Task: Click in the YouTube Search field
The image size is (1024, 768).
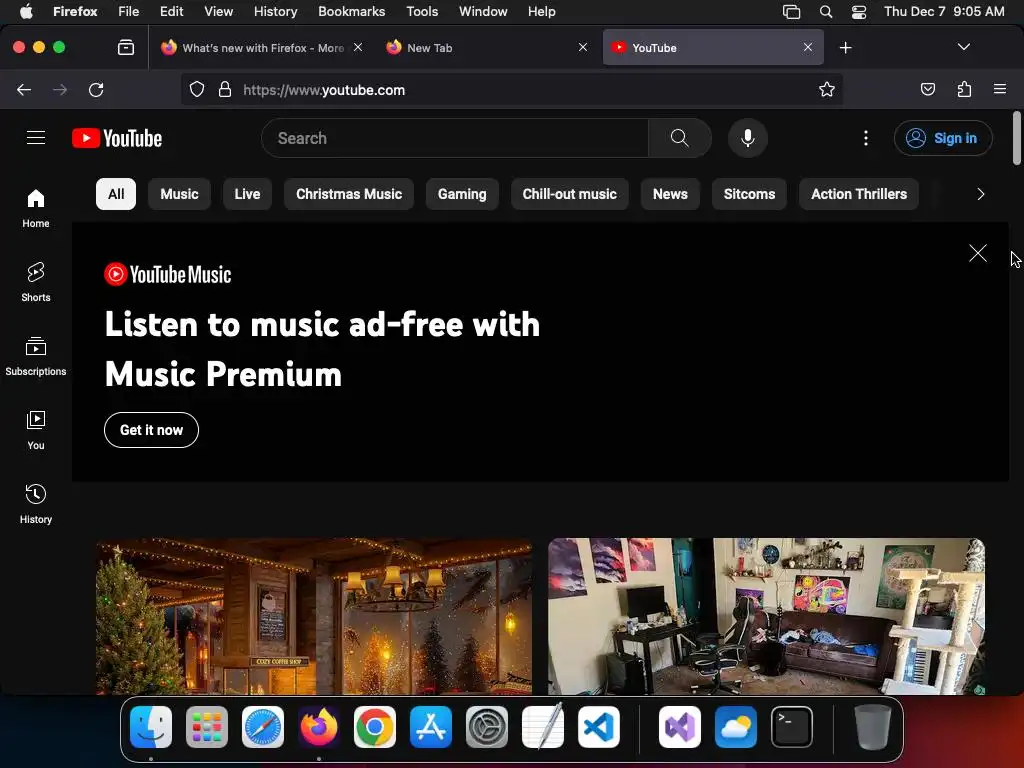Action: coord(455,138)
